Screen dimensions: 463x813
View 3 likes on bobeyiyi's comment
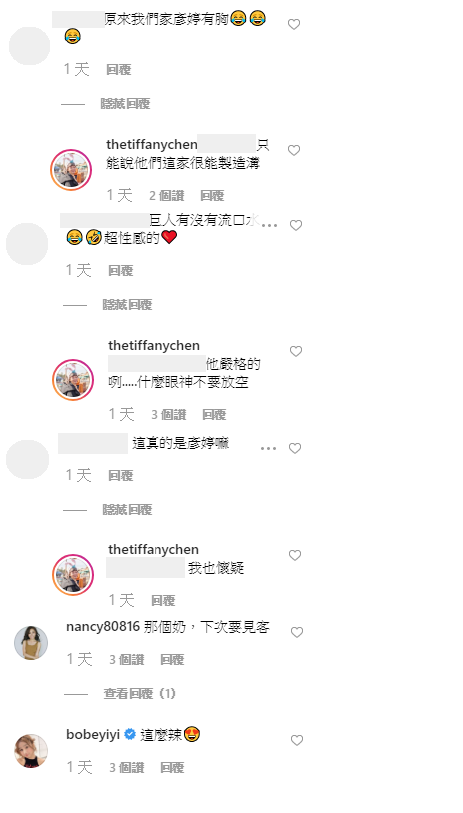(127, 767)
